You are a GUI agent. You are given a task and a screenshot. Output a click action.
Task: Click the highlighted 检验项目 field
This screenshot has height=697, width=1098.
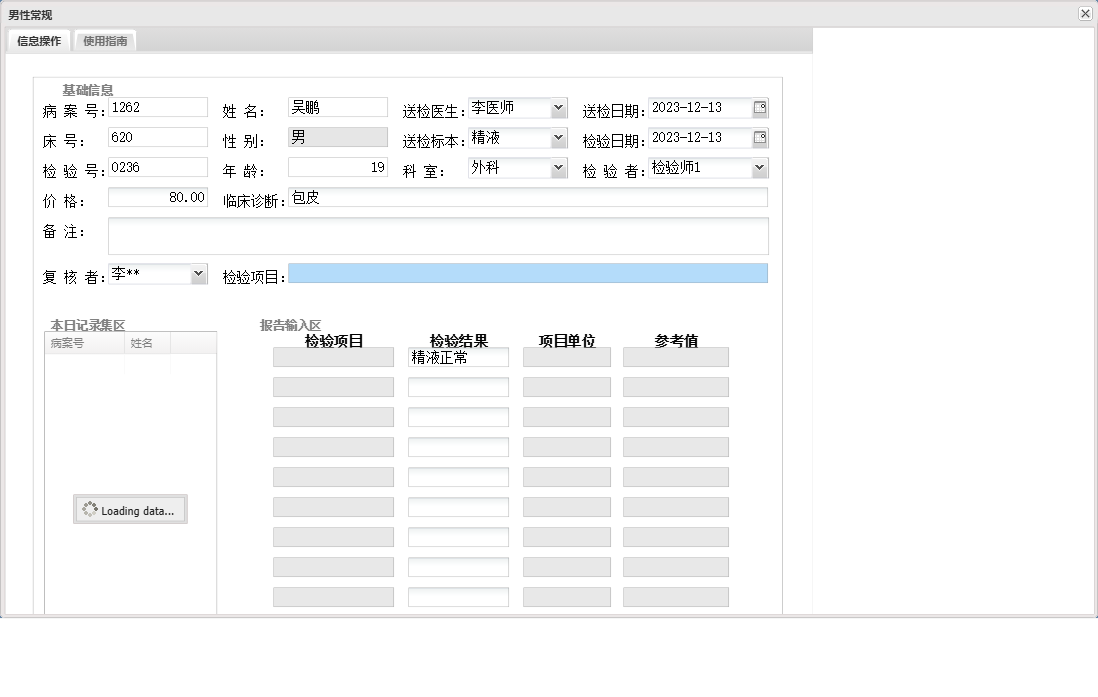[530, 273]
